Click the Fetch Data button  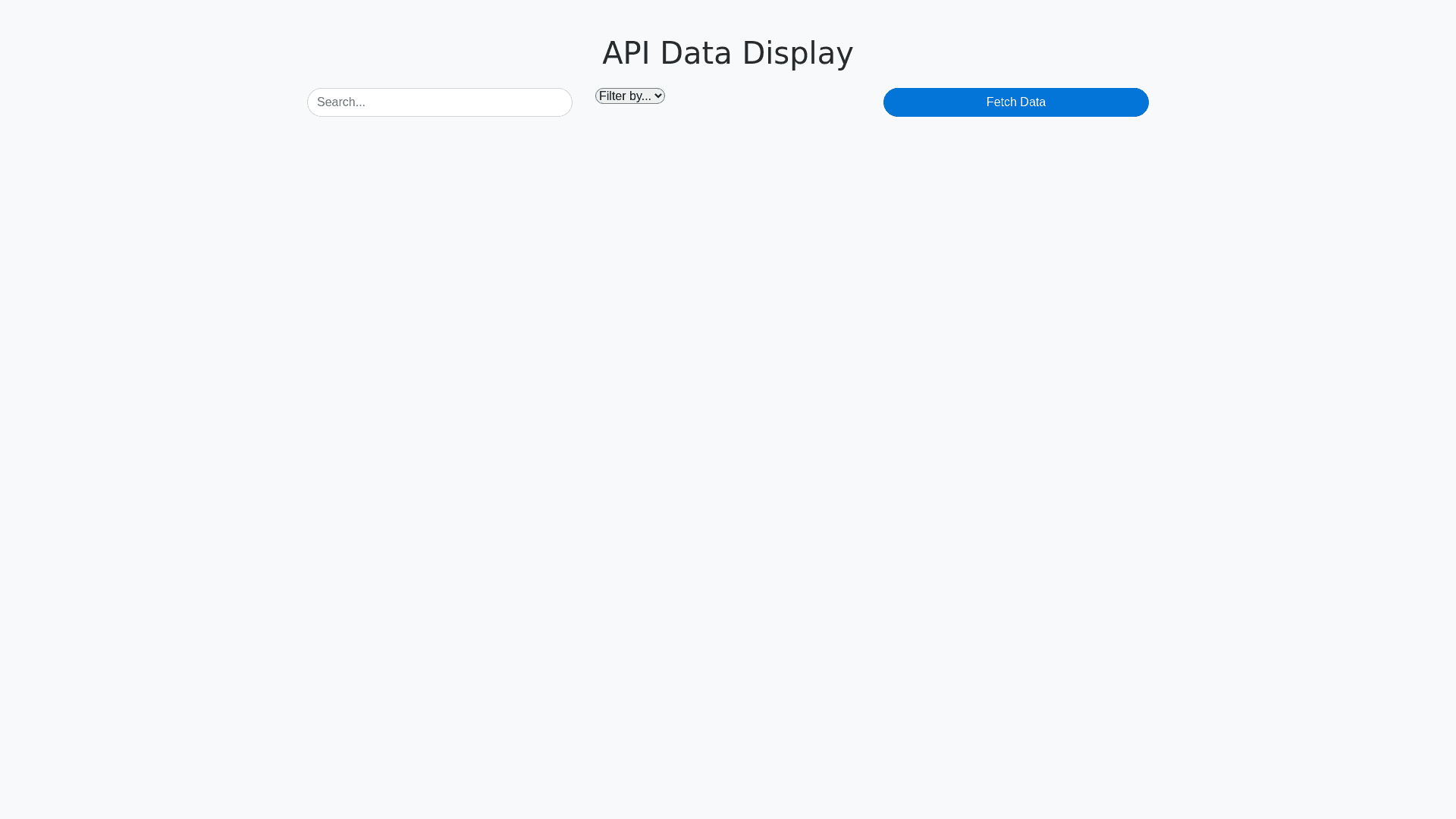click(1015, 102)
